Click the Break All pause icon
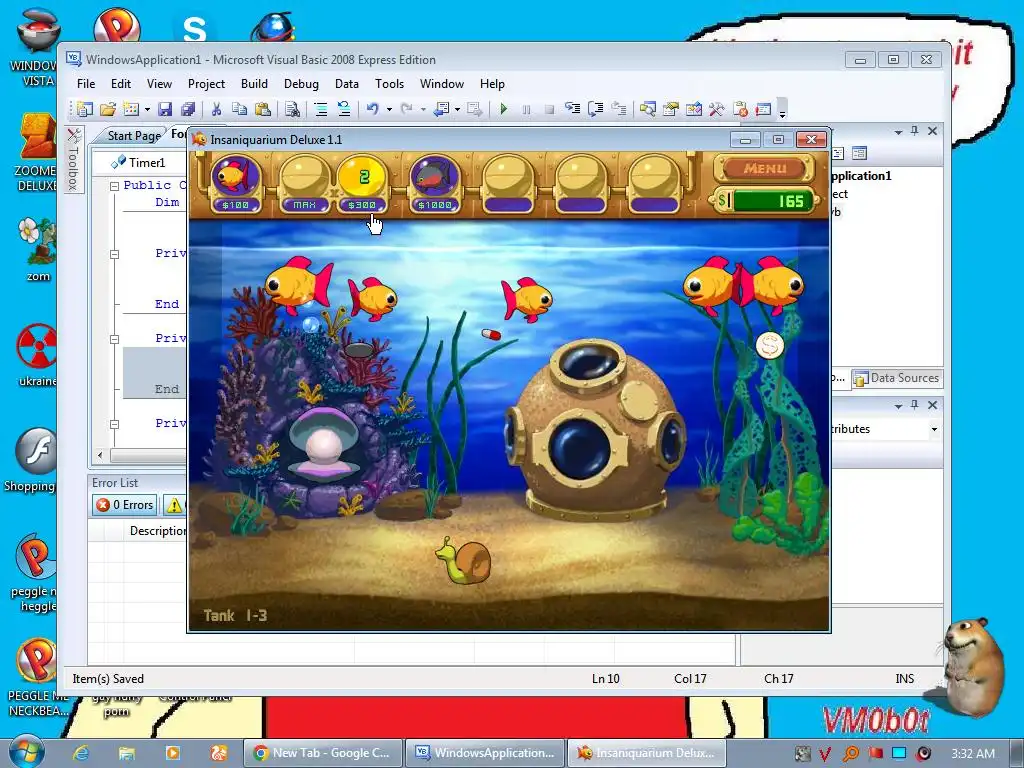The height and width of the screenshot is (768, 1024). pos(526,109)
